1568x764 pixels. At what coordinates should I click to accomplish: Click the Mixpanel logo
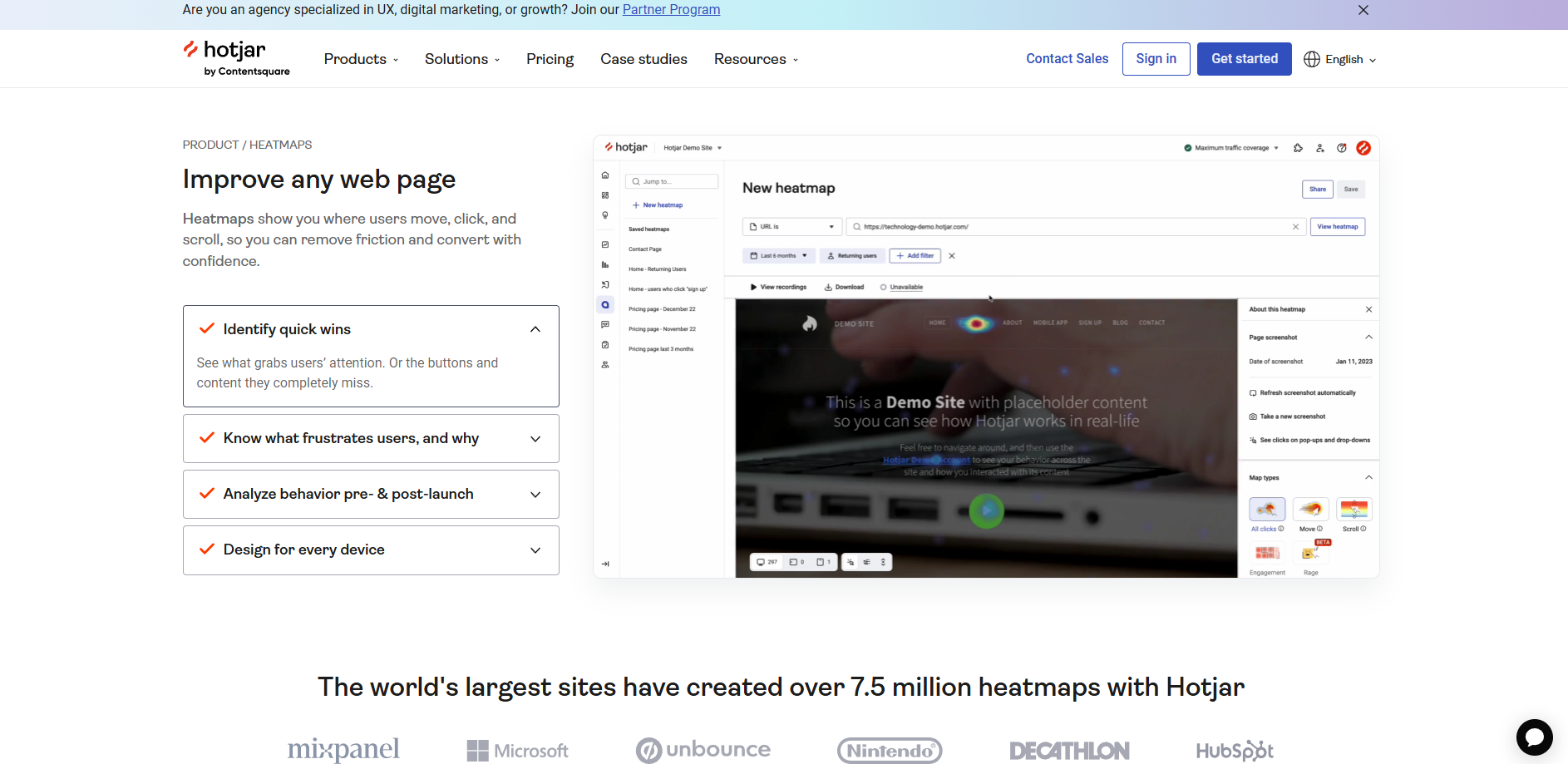click(x=343, y=749)
